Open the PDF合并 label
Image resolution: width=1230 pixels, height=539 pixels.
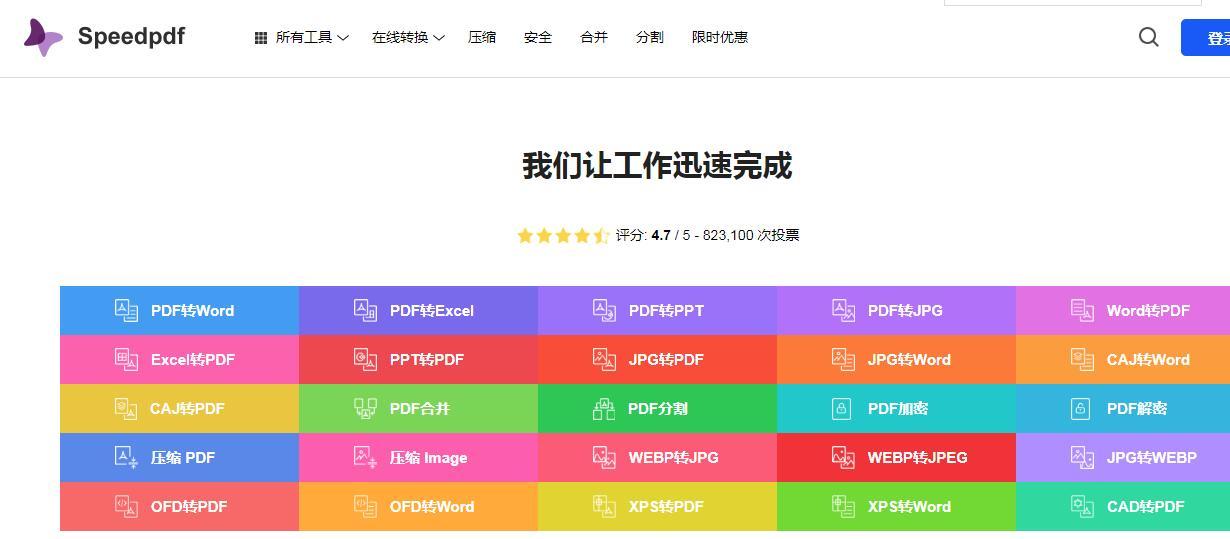[x=420, y=409]
